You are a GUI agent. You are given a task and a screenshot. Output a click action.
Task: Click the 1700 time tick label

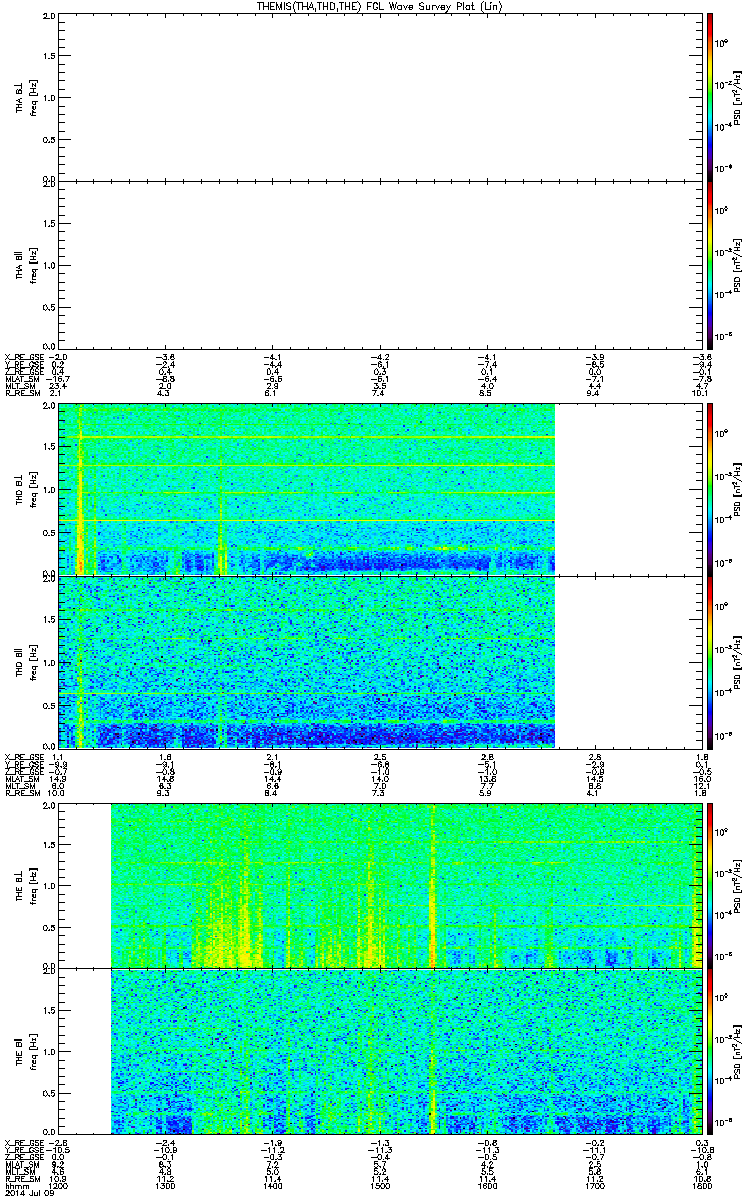pos(593,1187)
